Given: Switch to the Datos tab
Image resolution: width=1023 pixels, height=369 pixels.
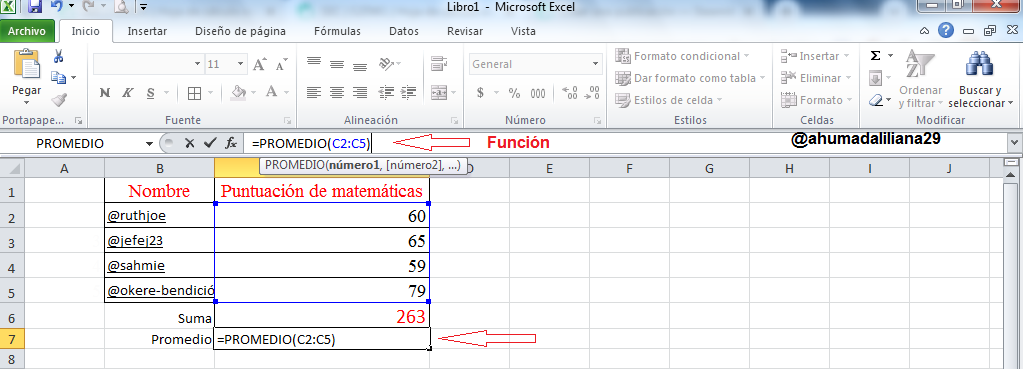Looking at the screenshot, I should click(x=404, y=31).
